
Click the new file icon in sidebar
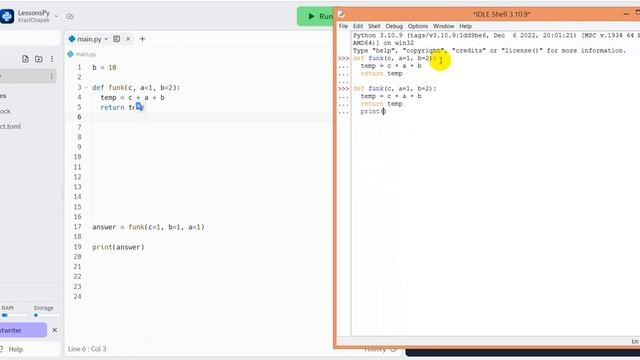[x=25, y=59]
